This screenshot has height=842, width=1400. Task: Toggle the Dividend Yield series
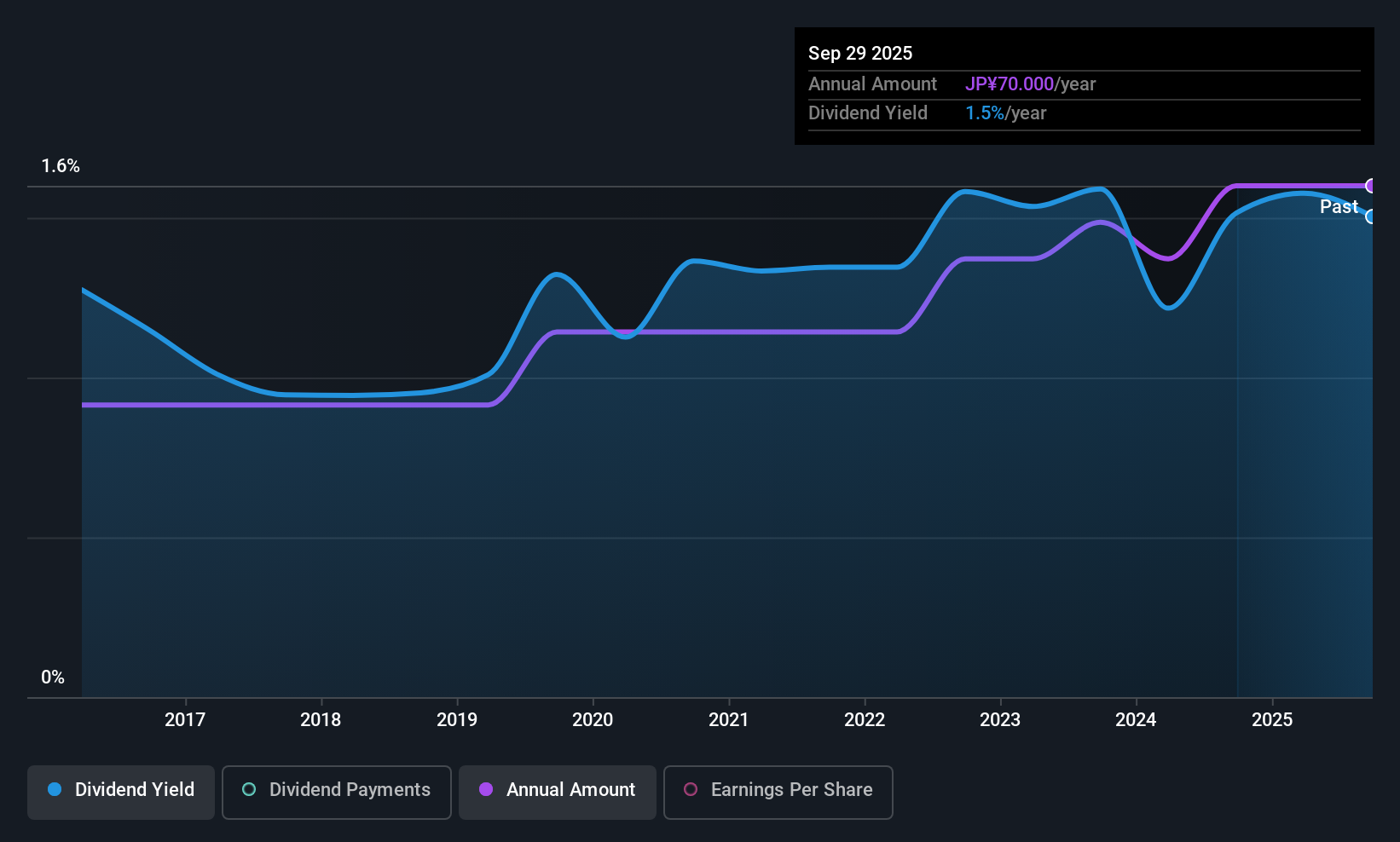click(x=121, y=791)
